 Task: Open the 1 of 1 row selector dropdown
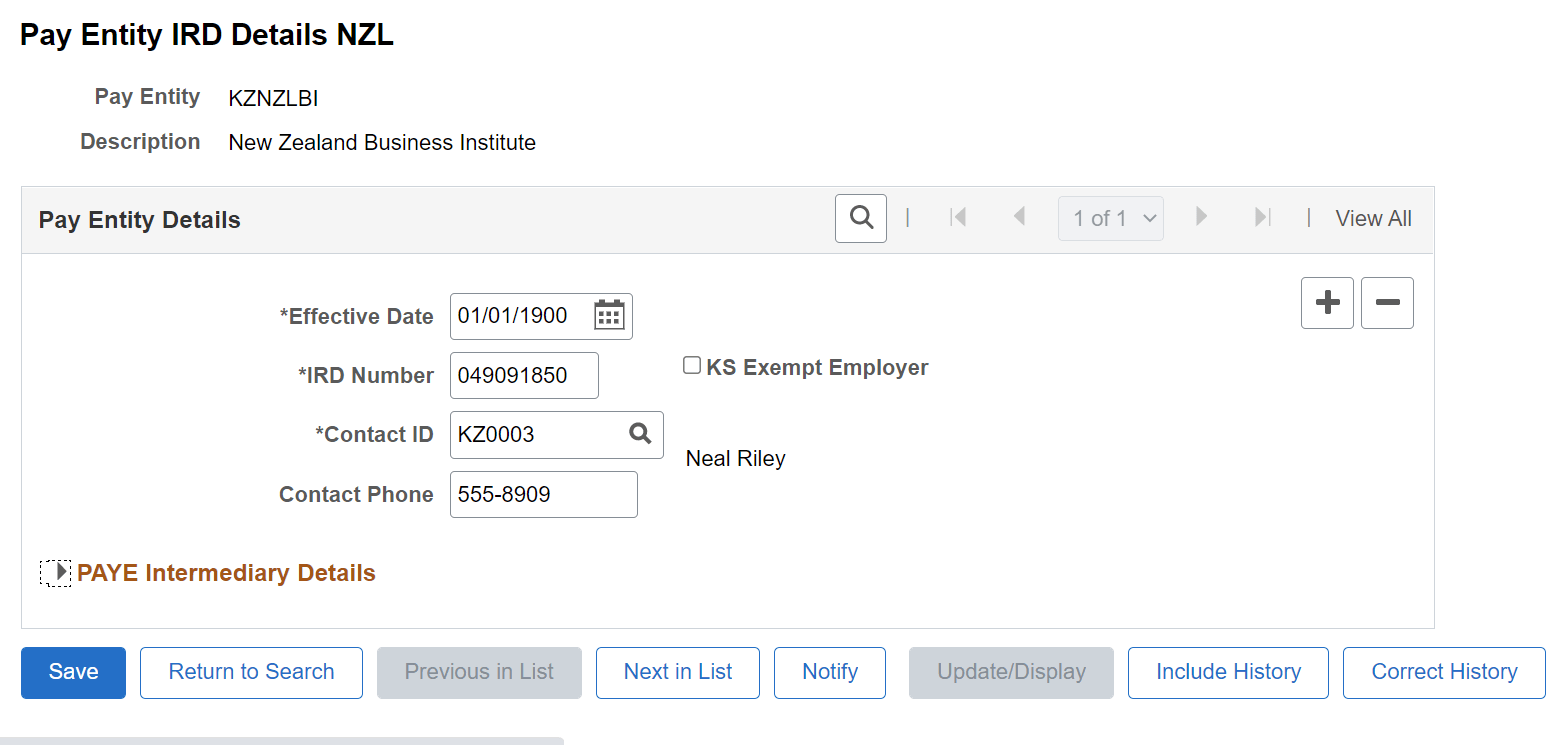(x=1110, y=217)
